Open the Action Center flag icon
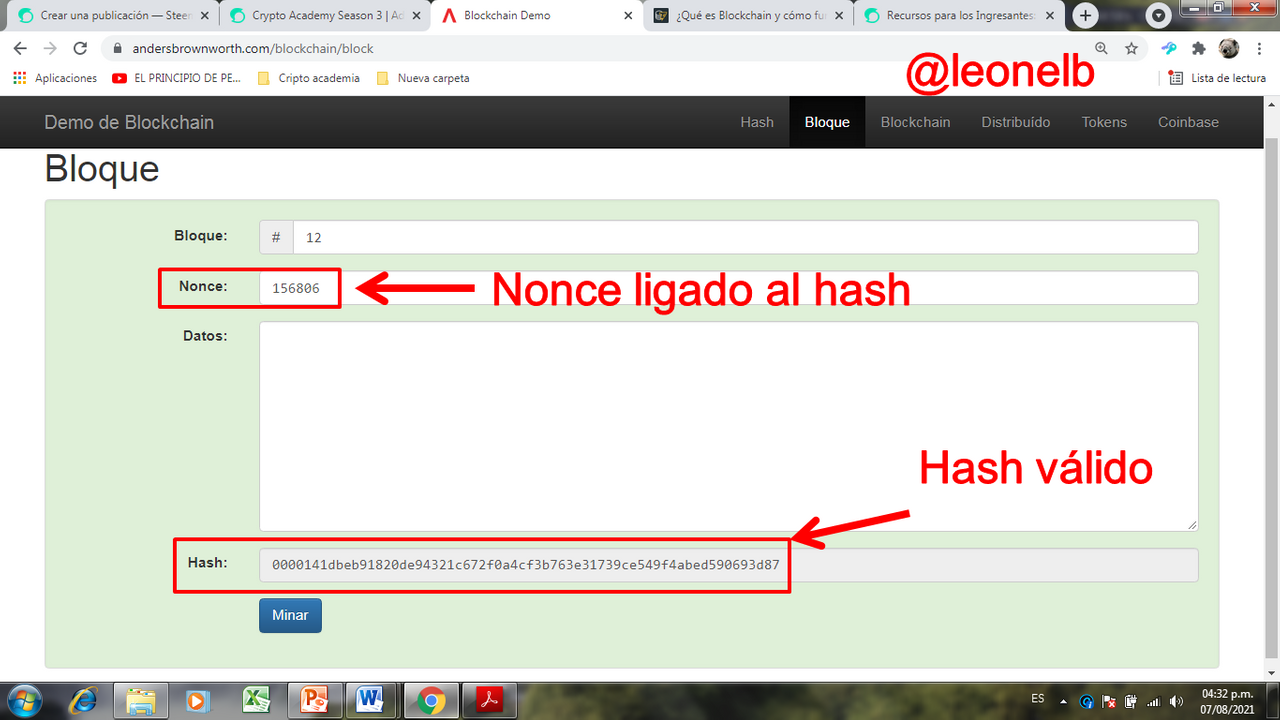 pyautogui.click(x=1108, y=700)
